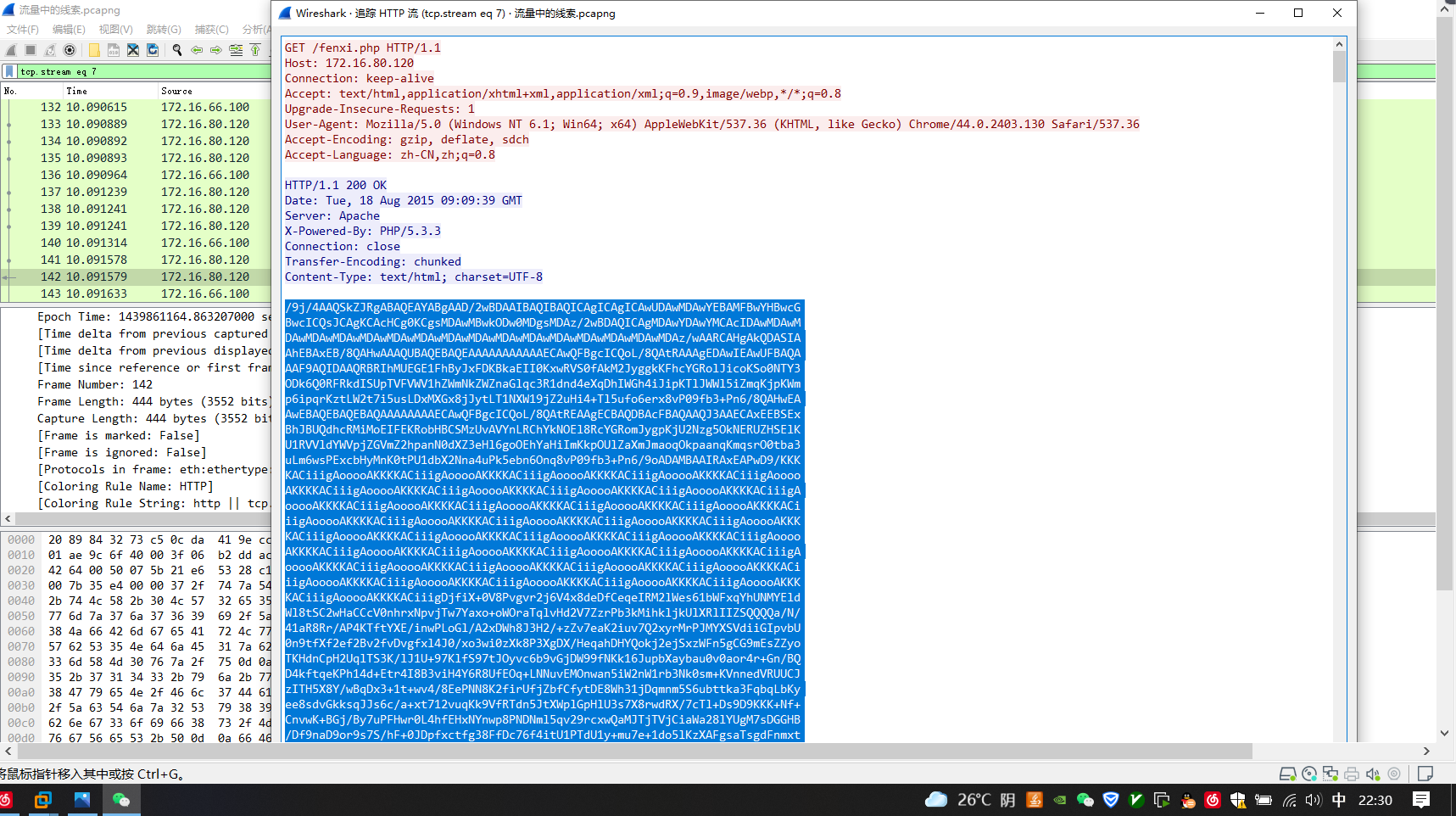Open capture options with the gear icon
Image resolution: width=1456 pixels, height=816 pixels.
tap(70, 50)
